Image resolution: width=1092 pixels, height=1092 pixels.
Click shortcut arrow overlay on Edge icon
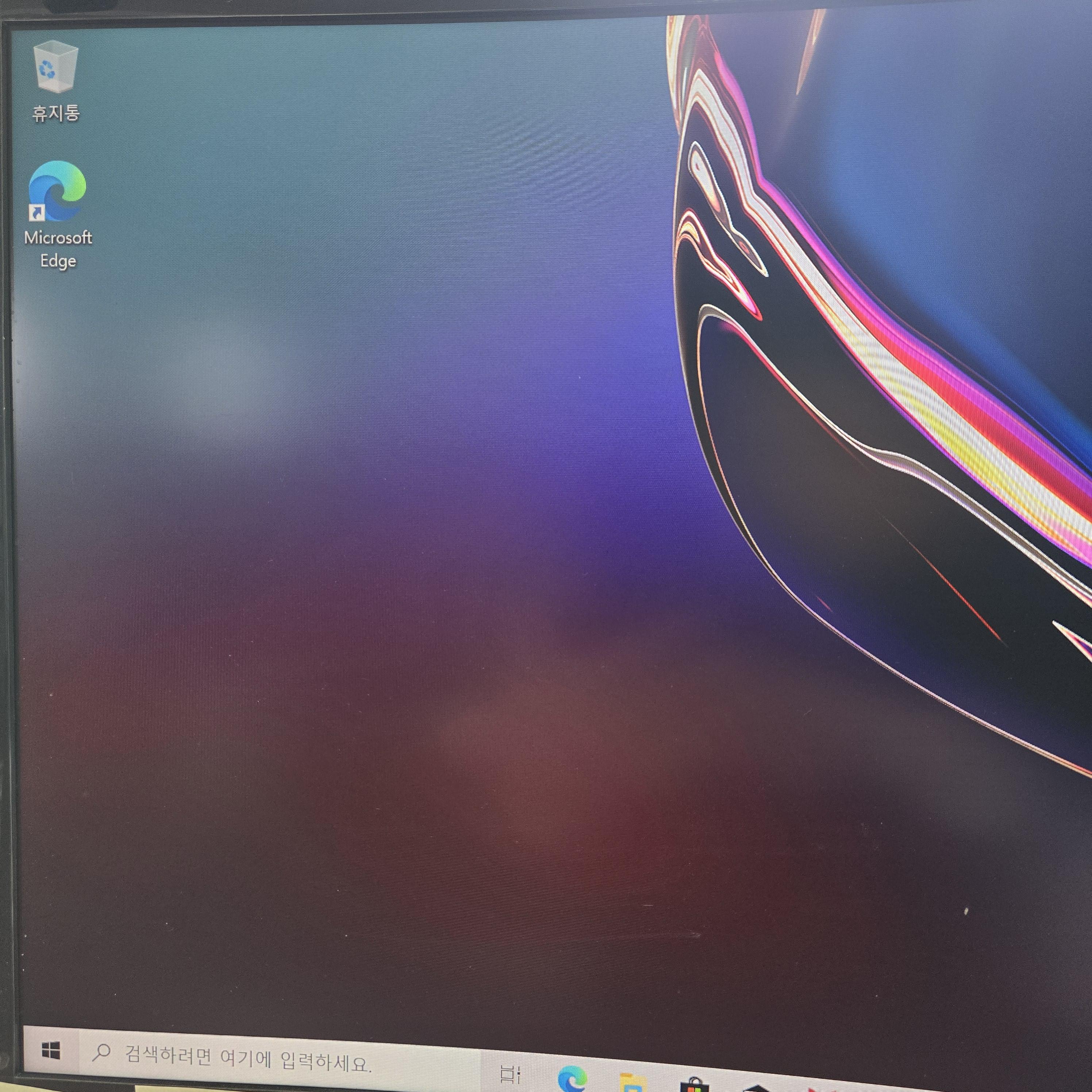37,213
